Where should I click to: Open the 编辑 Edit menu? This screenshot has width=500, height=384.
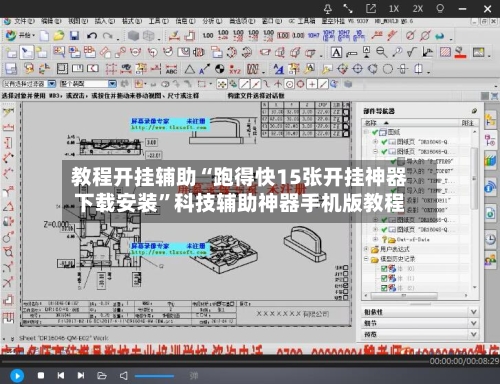pyautogui.click(x=51, y=21)
